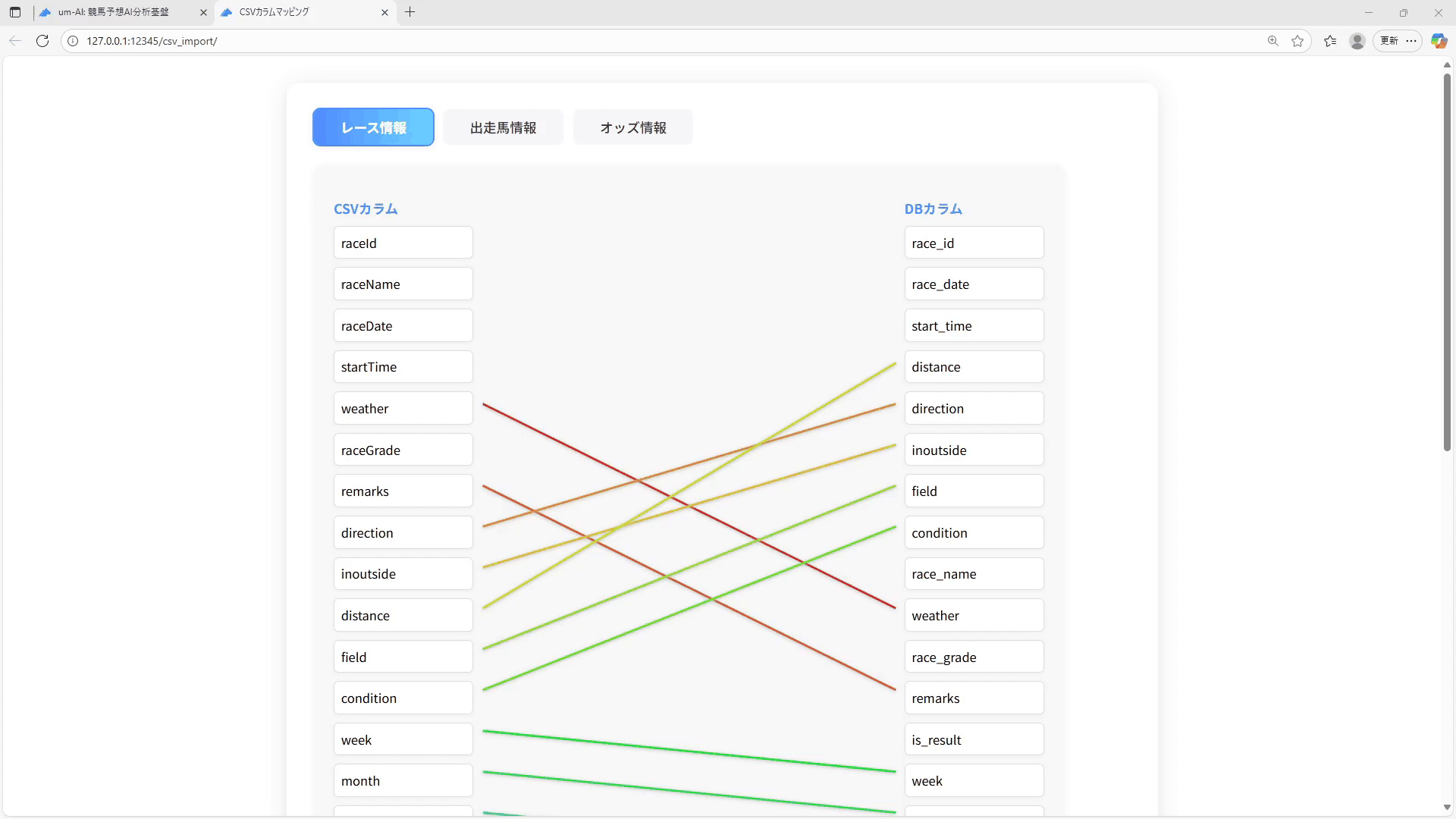Click the 更新 update button

point(1389,41)
